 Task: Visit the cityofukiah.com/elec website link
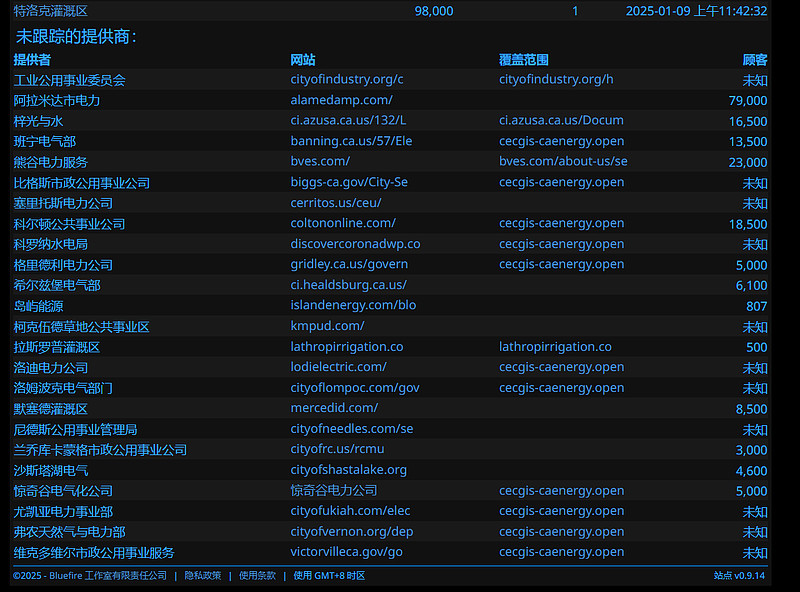[351, 511]
